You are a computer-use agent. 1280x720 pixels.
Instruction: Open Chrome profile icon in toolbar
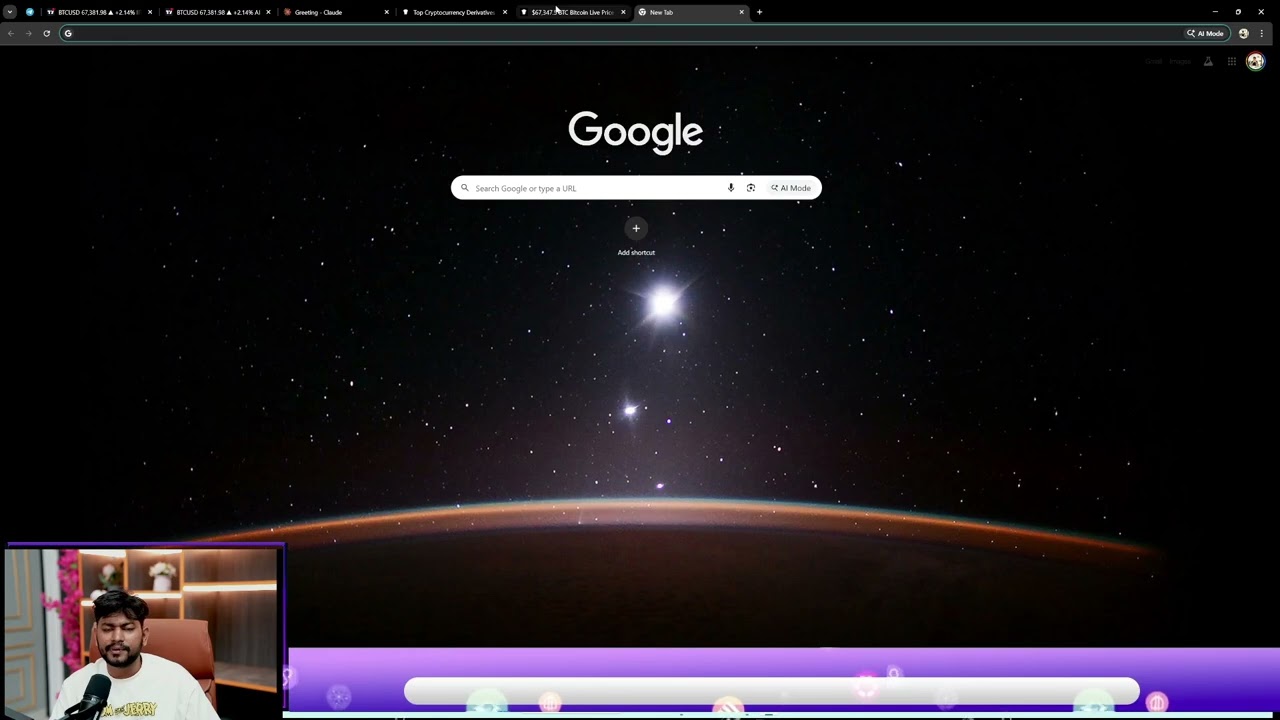coord(1243,33)
